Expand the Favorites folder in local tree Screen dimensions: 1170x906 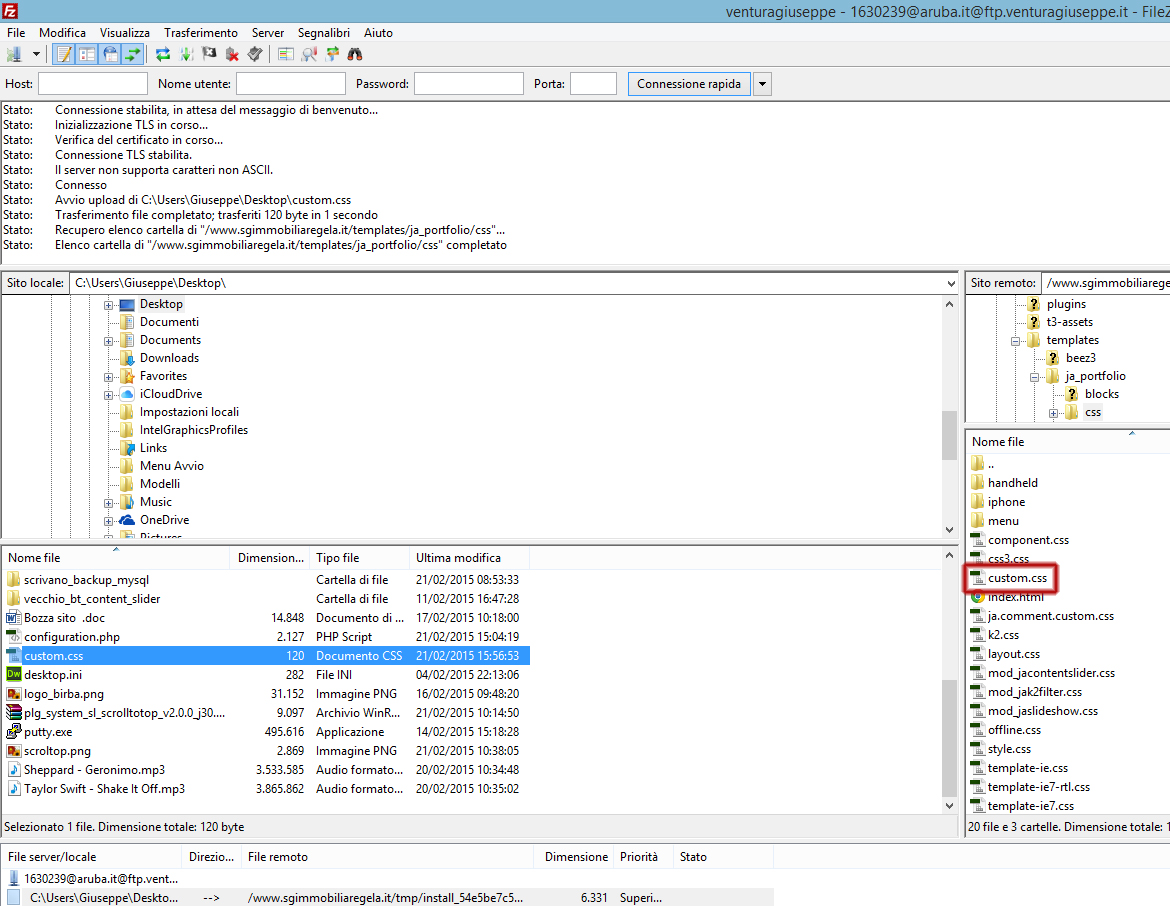[x=109, y=376]
